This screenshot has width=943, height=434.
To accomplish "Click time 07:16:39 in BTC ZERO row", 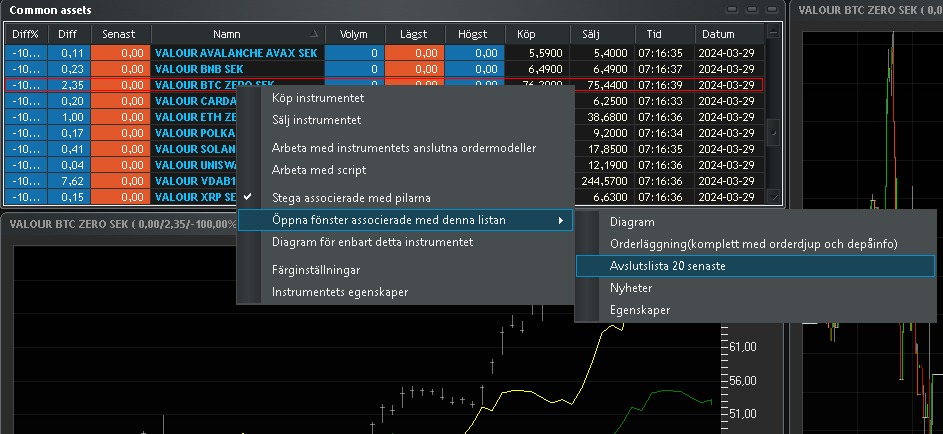I will (x=660, y=85).
